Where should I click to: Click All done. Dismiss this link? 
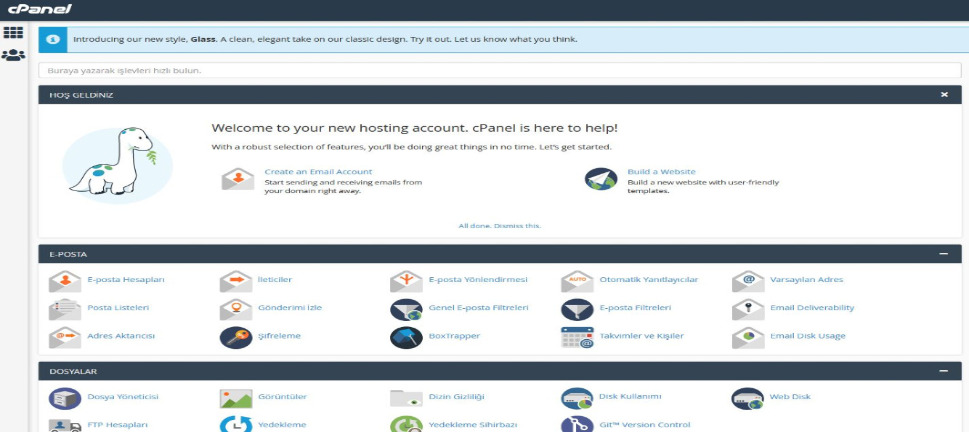pos(500,226)
